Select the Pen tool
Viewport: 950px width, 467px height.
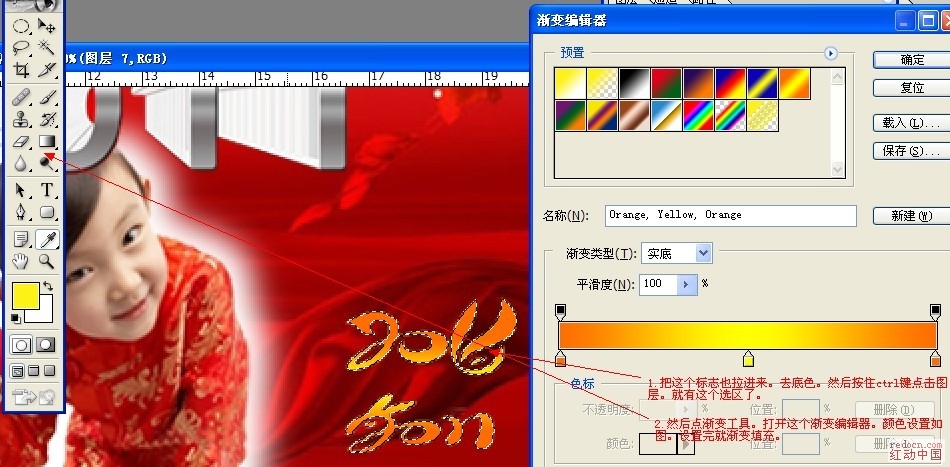[21, 212]
